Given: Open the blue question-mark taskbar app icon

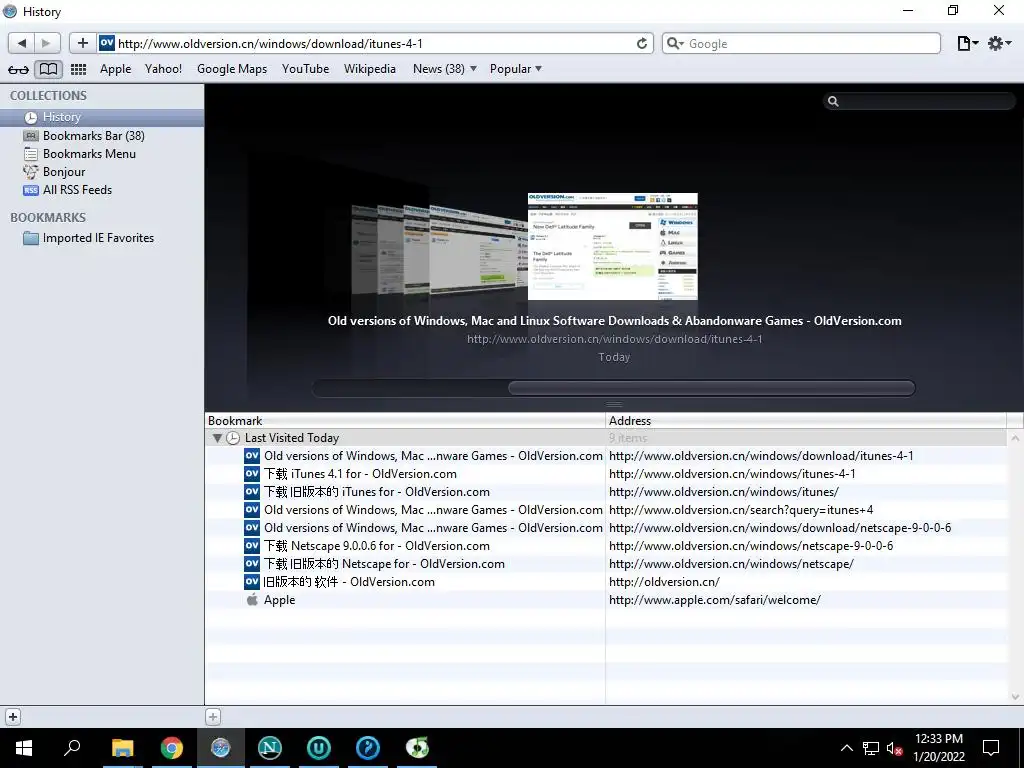Looking at the screenshot, I should [368, 748].
